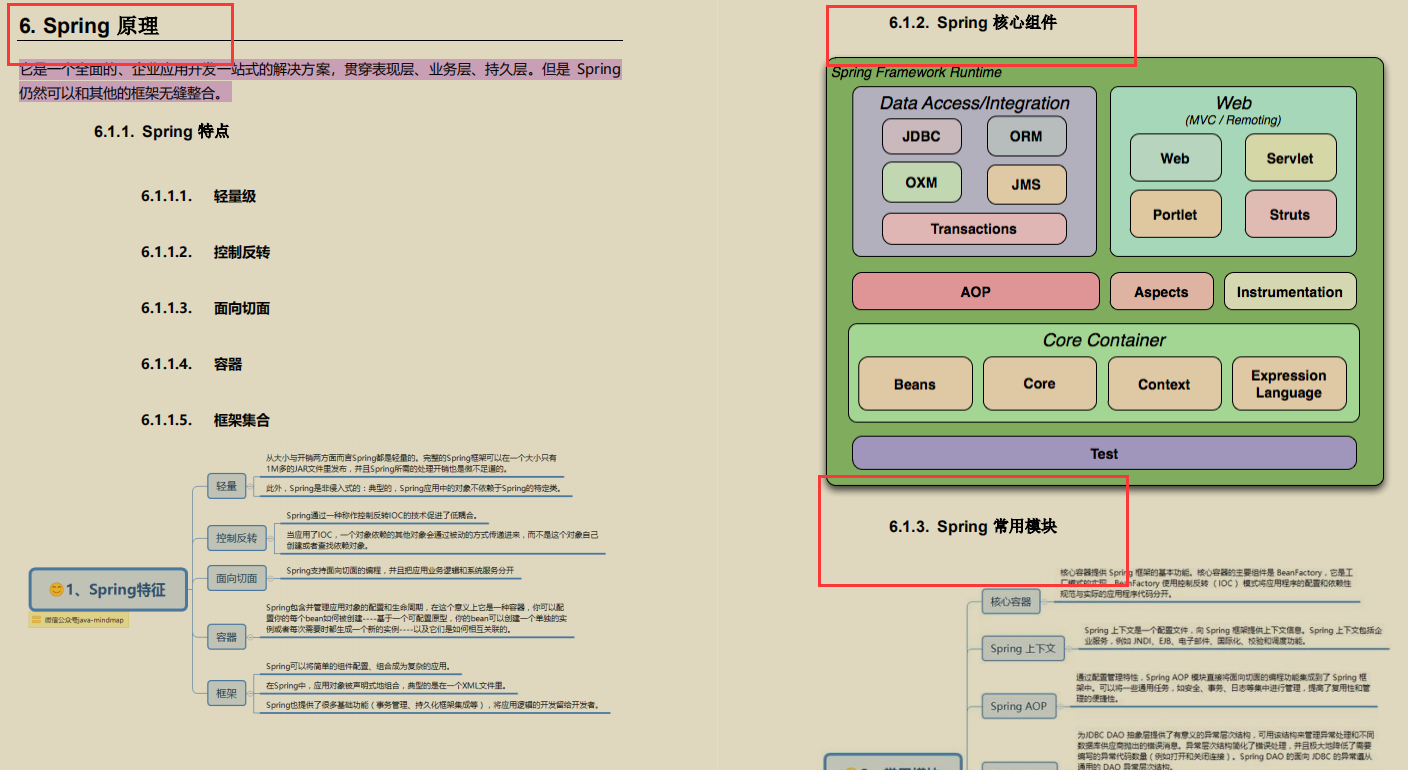The image size is (1408, 770).
Task: Click the heading "6.1.2. Spring 核心组件"
Action: (972, 23)
